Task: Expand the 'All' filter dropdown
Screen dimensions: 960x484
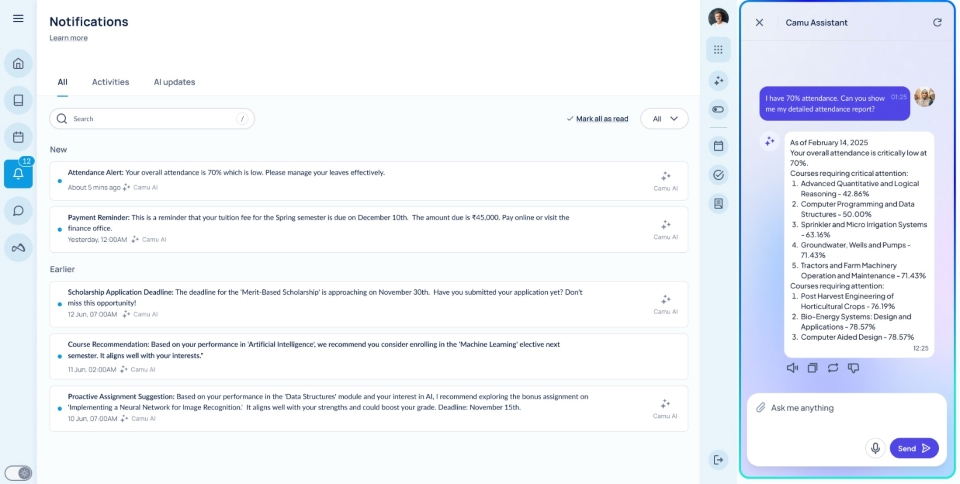Action: click(x=664, y=119)
